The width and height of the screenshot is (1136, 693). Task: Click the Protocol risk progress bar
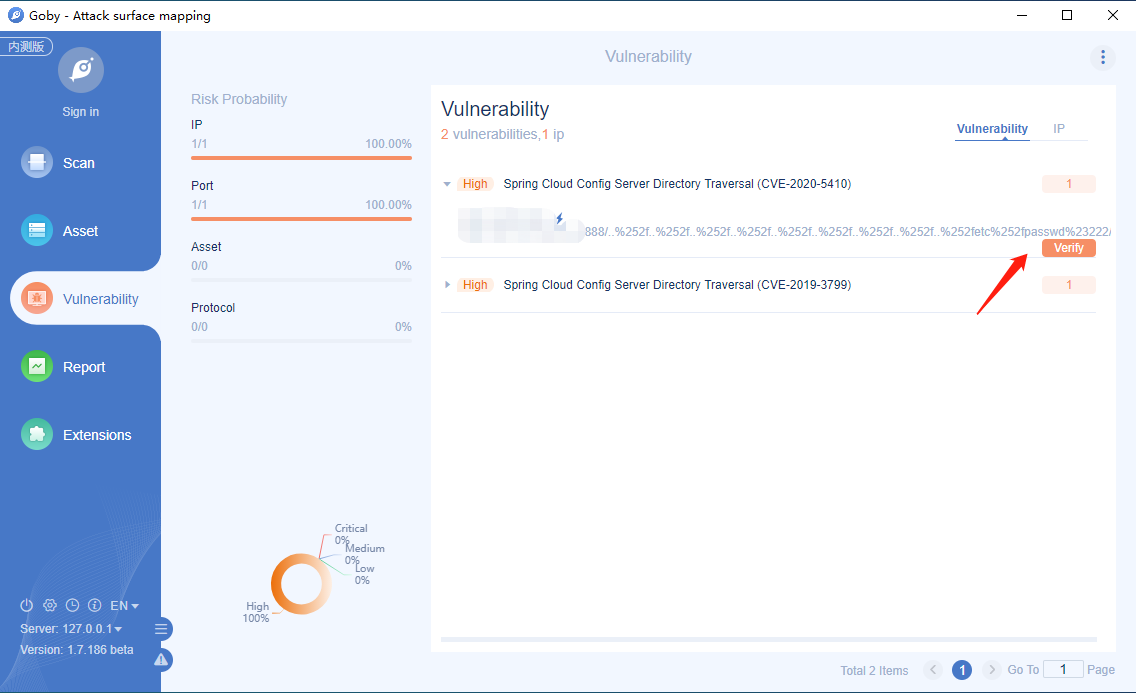(x=301, y=340)
